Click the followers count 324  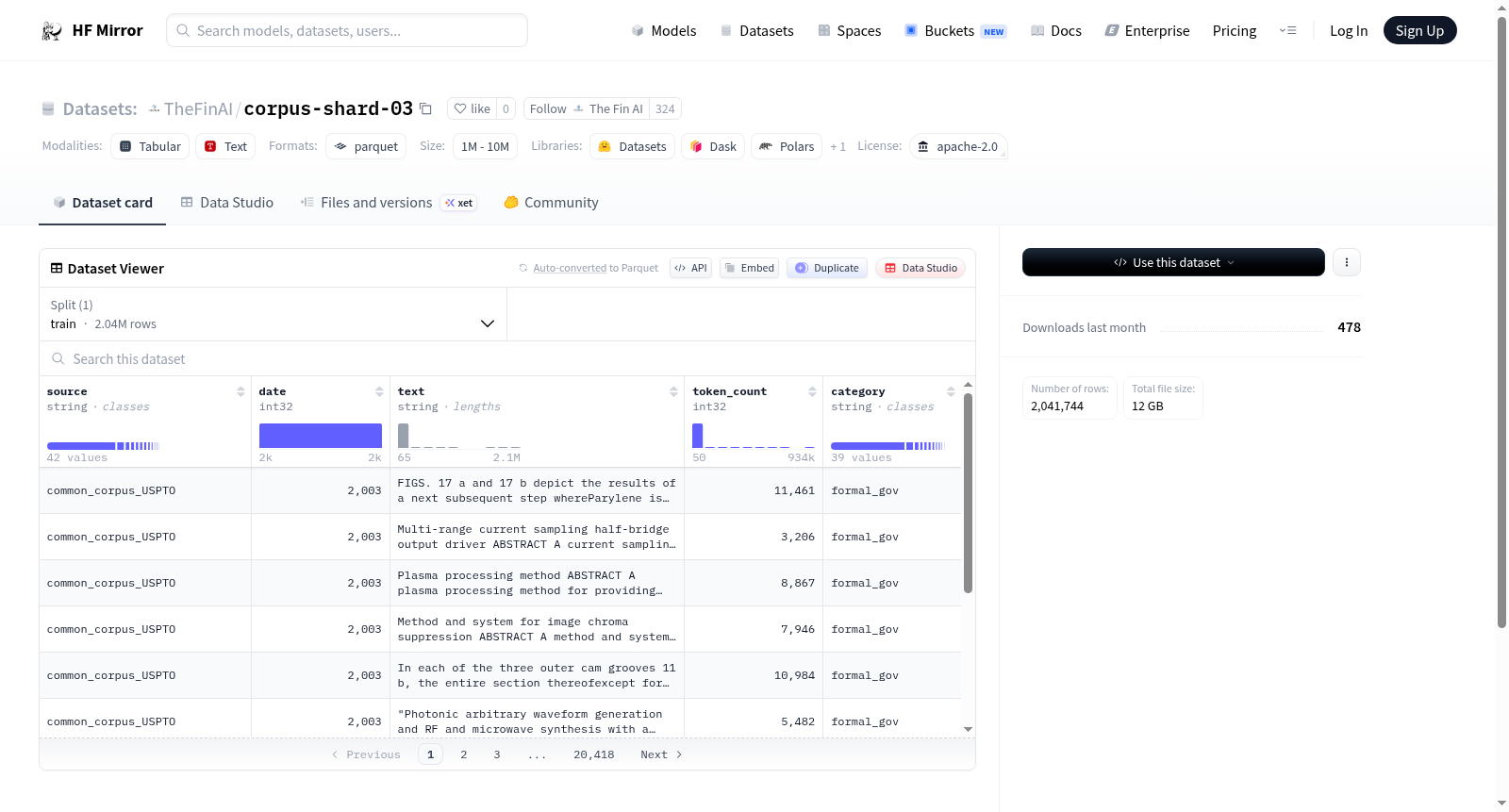click(665, 108)
